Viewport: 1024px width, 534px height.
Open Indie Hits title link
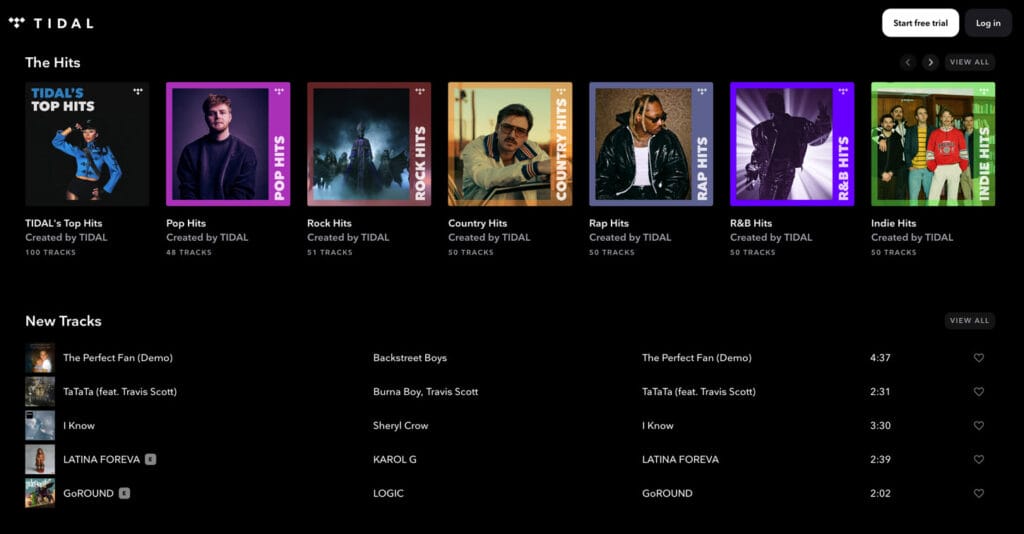click(893, 223)
